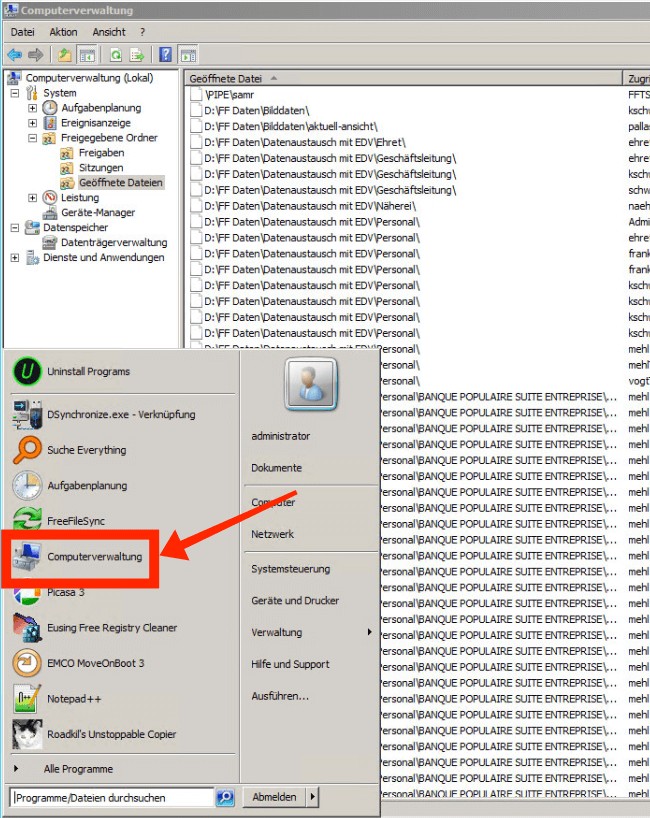Image resolution: width=650 pixels, height=818 pixels.
Task: Select Sitzungen in the tree
Action: click(100, 168)
